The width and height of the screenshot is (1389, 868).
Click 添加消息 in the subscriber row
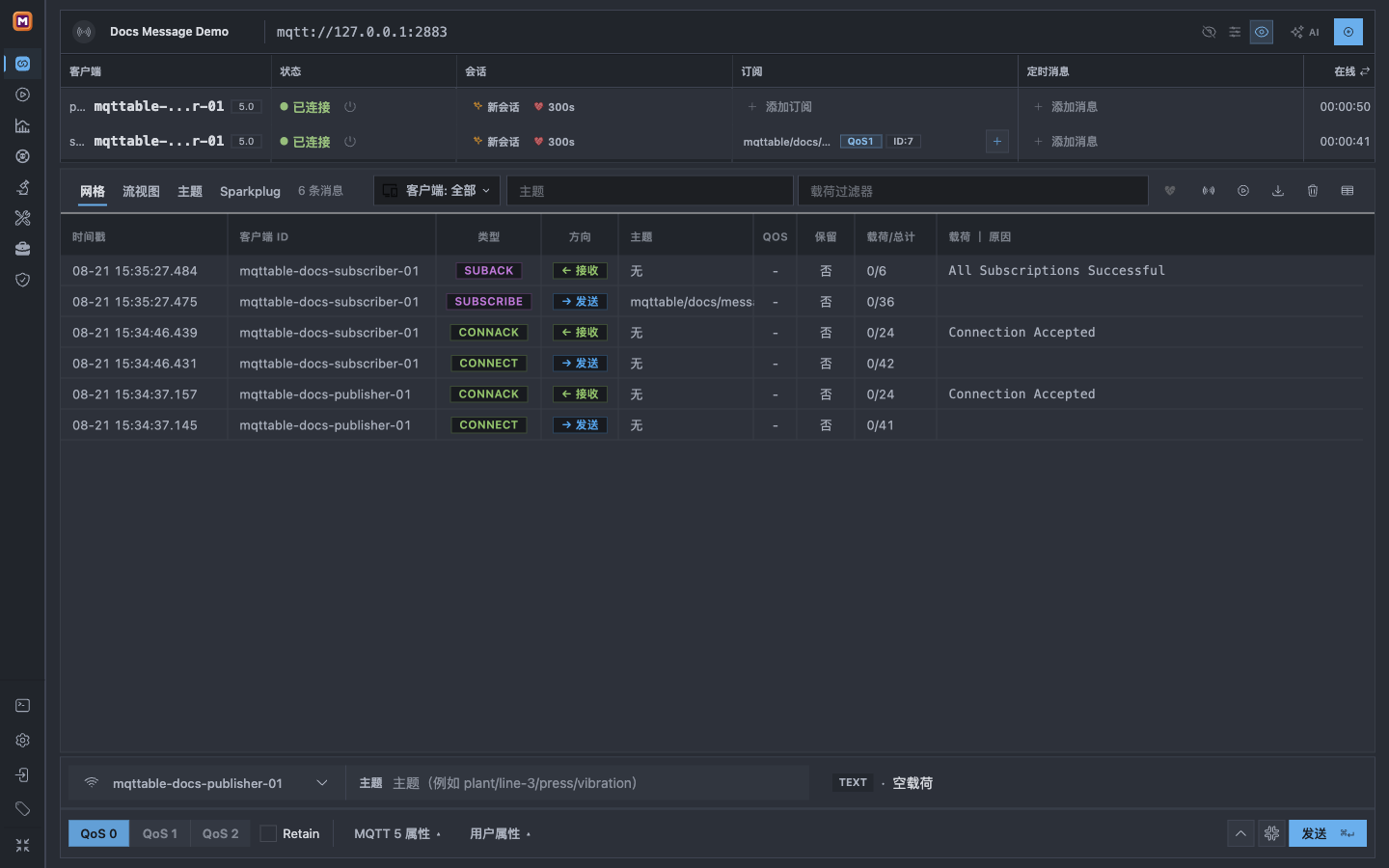coord(1066,142)
